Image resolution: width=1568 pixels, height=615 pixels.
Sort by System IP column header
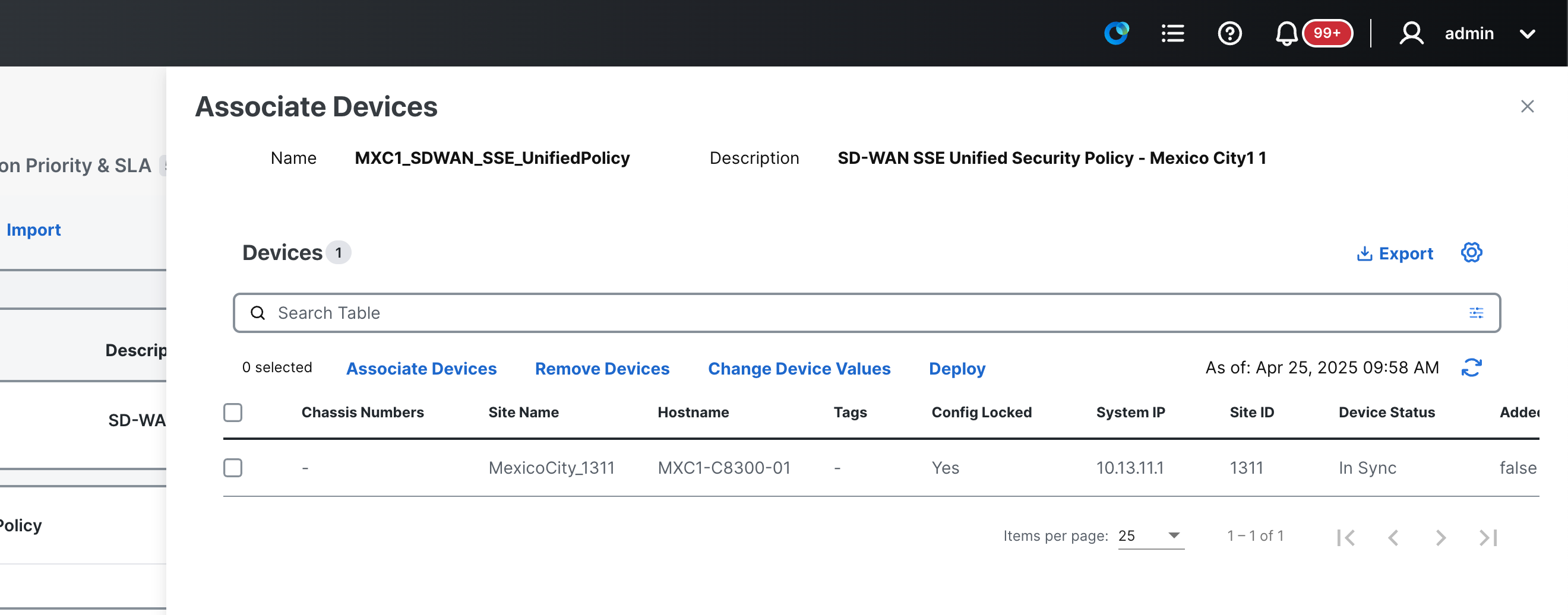[x=1130, y=412]
